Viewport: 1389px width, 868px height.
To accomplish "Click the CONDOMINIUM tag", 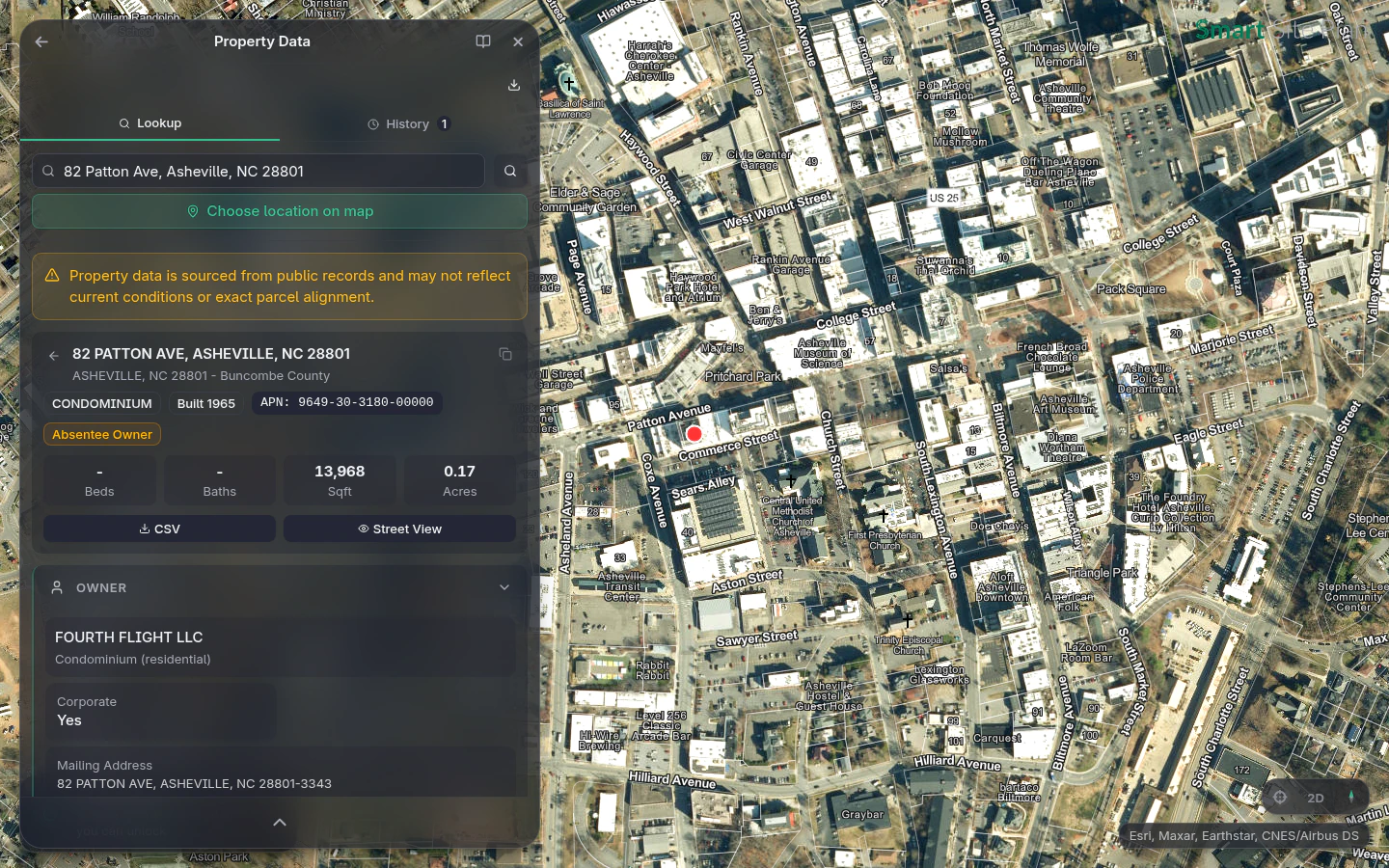I will [102, 403].
